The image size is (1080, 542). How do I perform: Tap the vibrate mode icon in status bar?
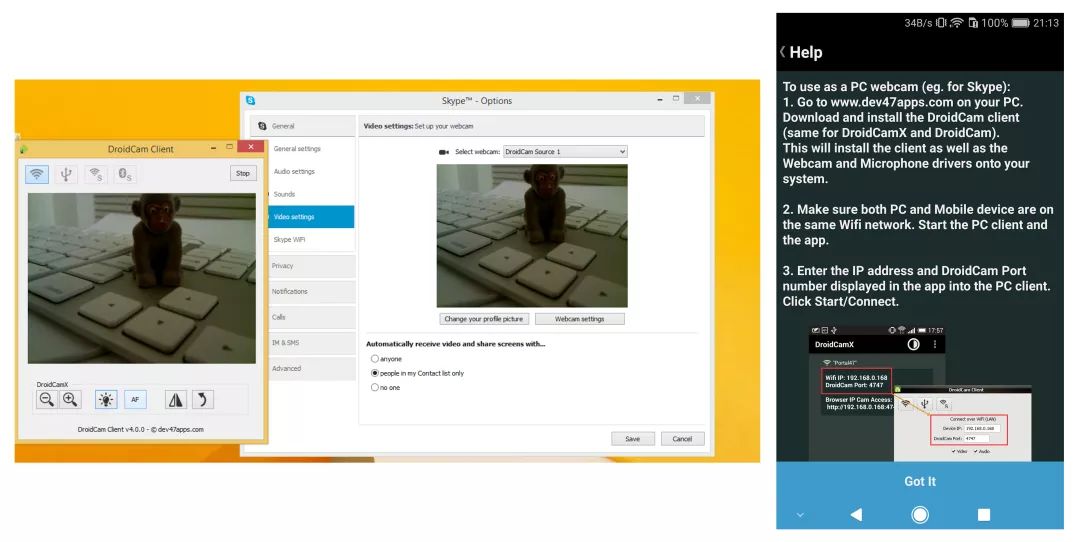click(941, 23)
